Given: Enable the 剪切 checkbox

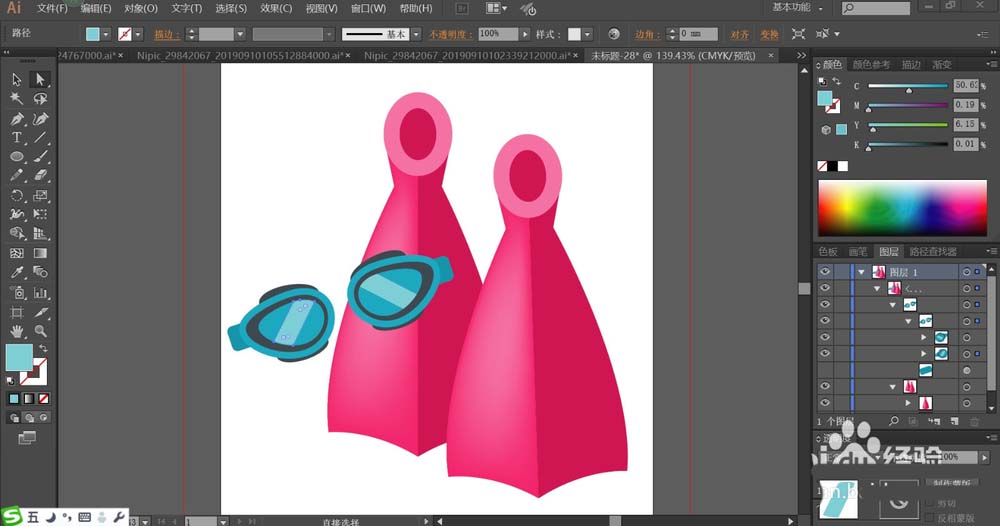Looking at the screenshot, I should click(931, 503).
